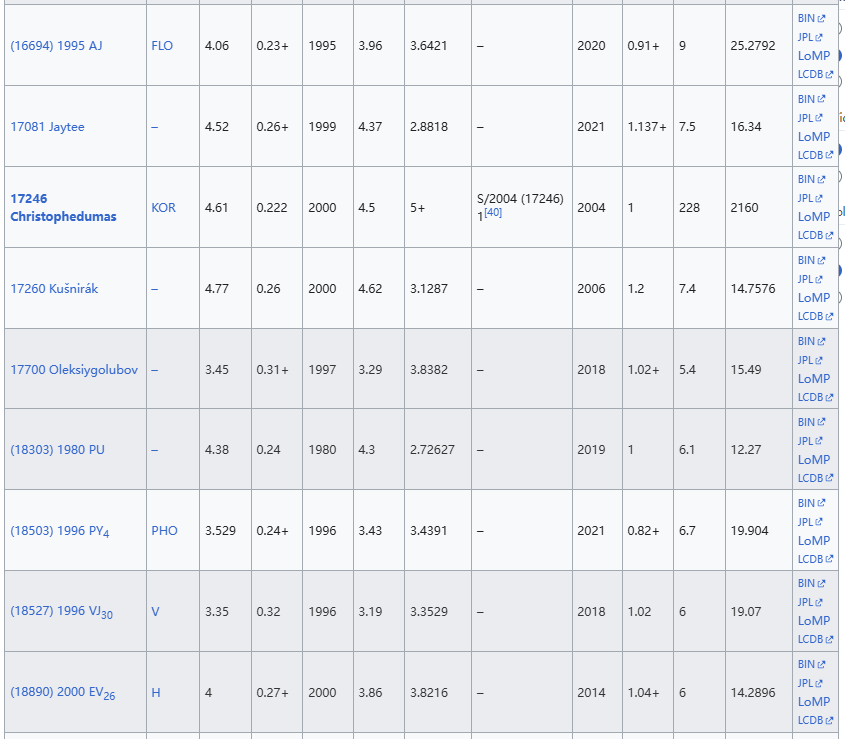Image resolution: width=845 pixels, height=739 pixels.
Task: Open the (18303) 1980 PU link
Action: click(57, 450)
